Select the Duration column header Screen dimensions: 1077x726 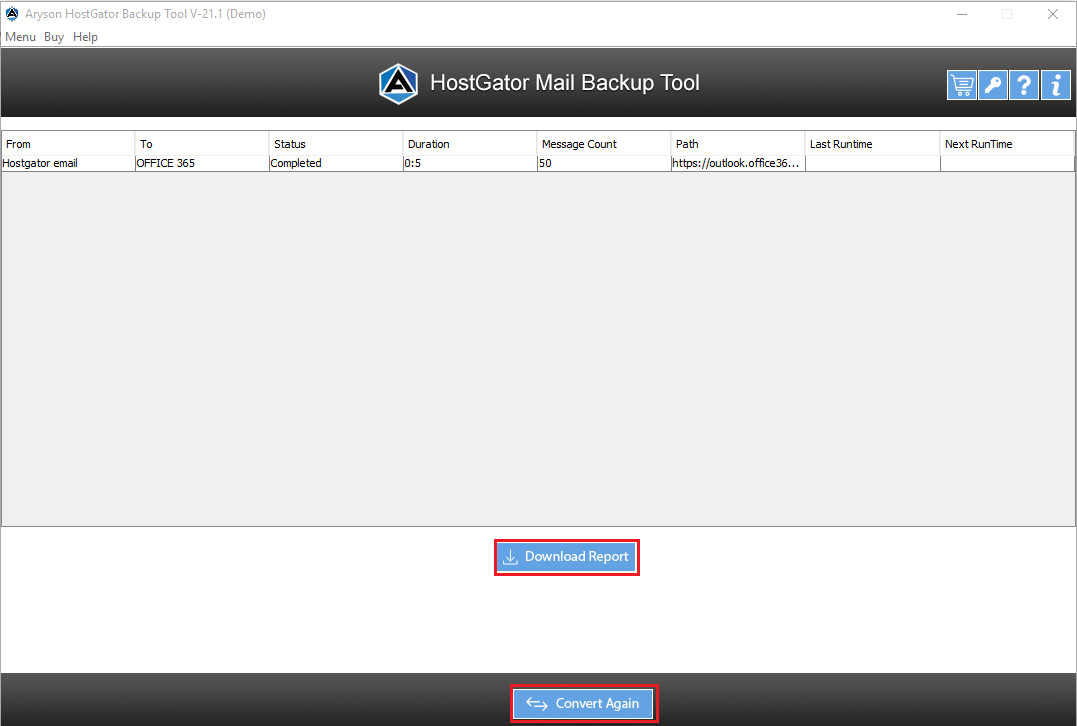470,144
